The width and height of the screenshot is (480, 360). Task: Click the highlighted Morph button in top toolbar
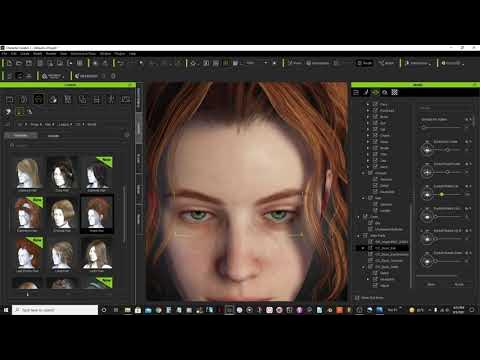364,63
